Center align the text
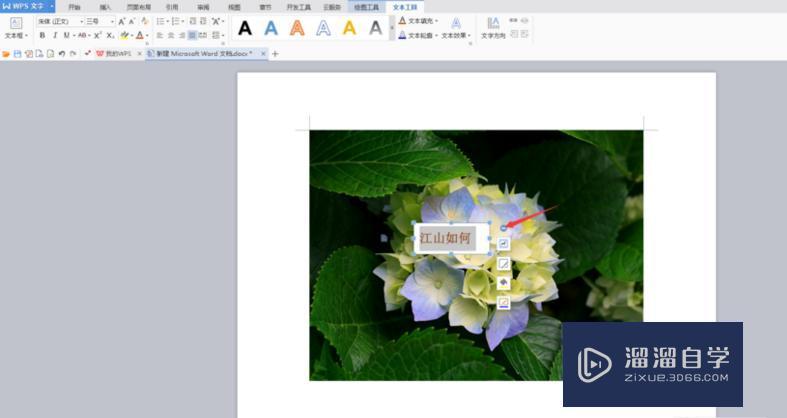This screenshot has height=418, width=787. tap(171, 36)
